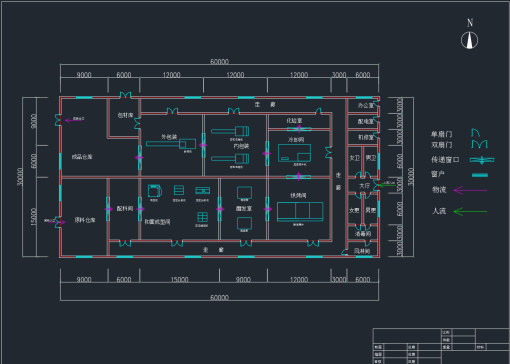Click the 醒发室 room label
The image size is (510, 364).
tap(244, 208)
